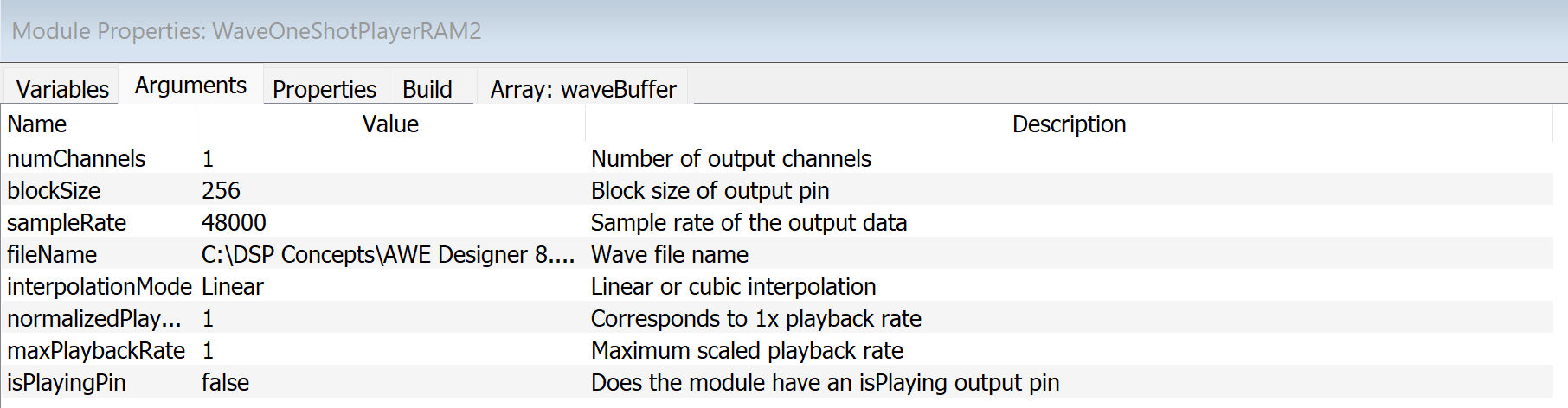The image size is (1568, 408).
Task: Show the Array: waveBuffer tab
Action: point(583,89)
